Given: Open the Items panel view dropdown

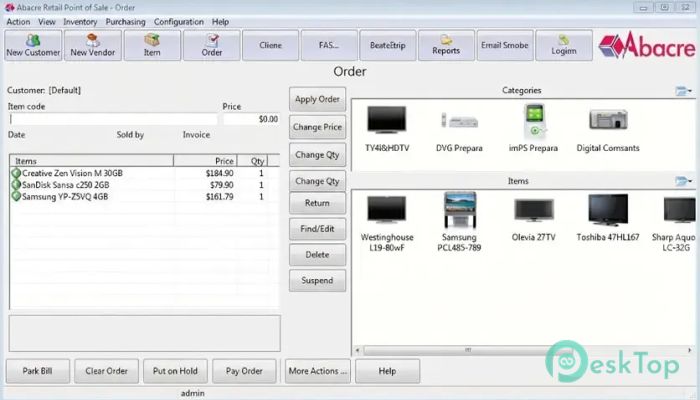Looking at the screenshot, I should pyautogui.click(x=684, y=181).
